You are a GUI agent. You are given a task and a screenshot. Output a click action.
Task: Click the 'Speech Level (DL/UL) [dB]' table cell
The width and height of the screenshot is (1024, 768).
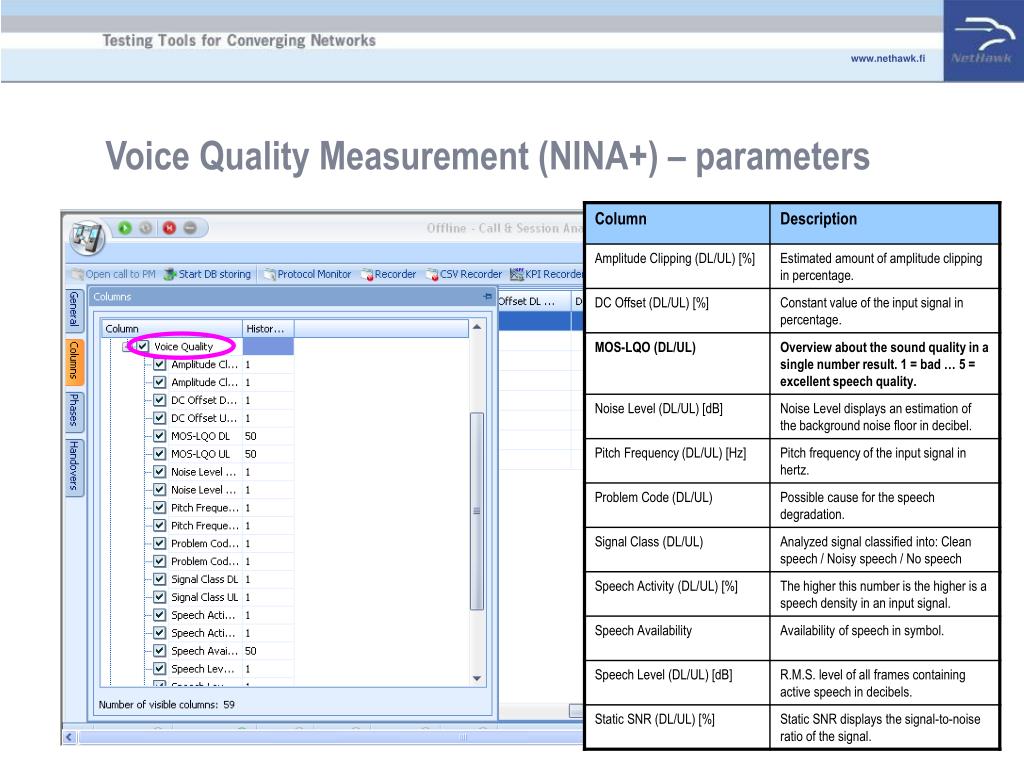(x=677, y=682)
